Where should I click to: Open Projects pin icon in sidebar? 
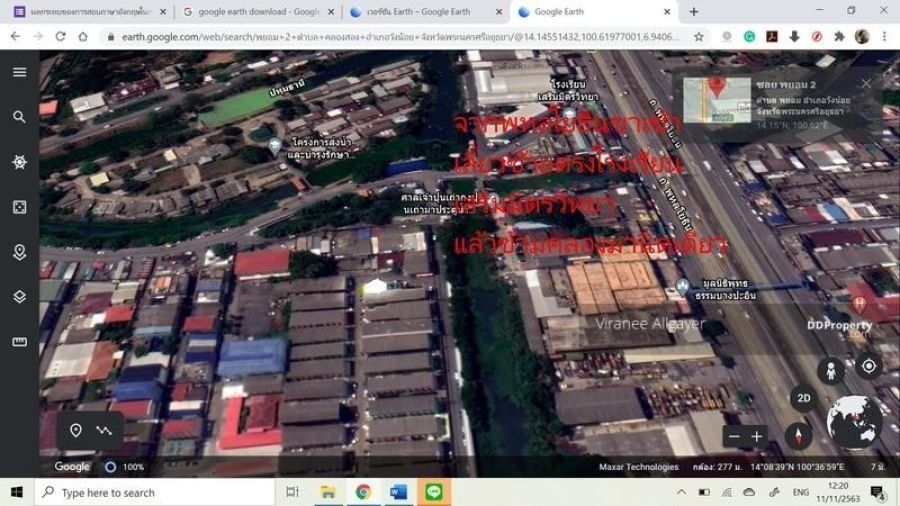coord(19,252)
